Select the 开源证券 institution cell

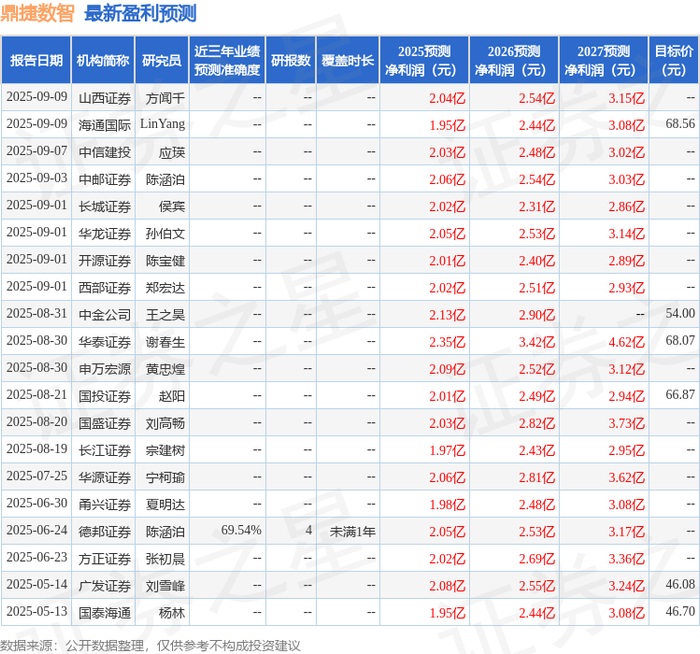104,261
